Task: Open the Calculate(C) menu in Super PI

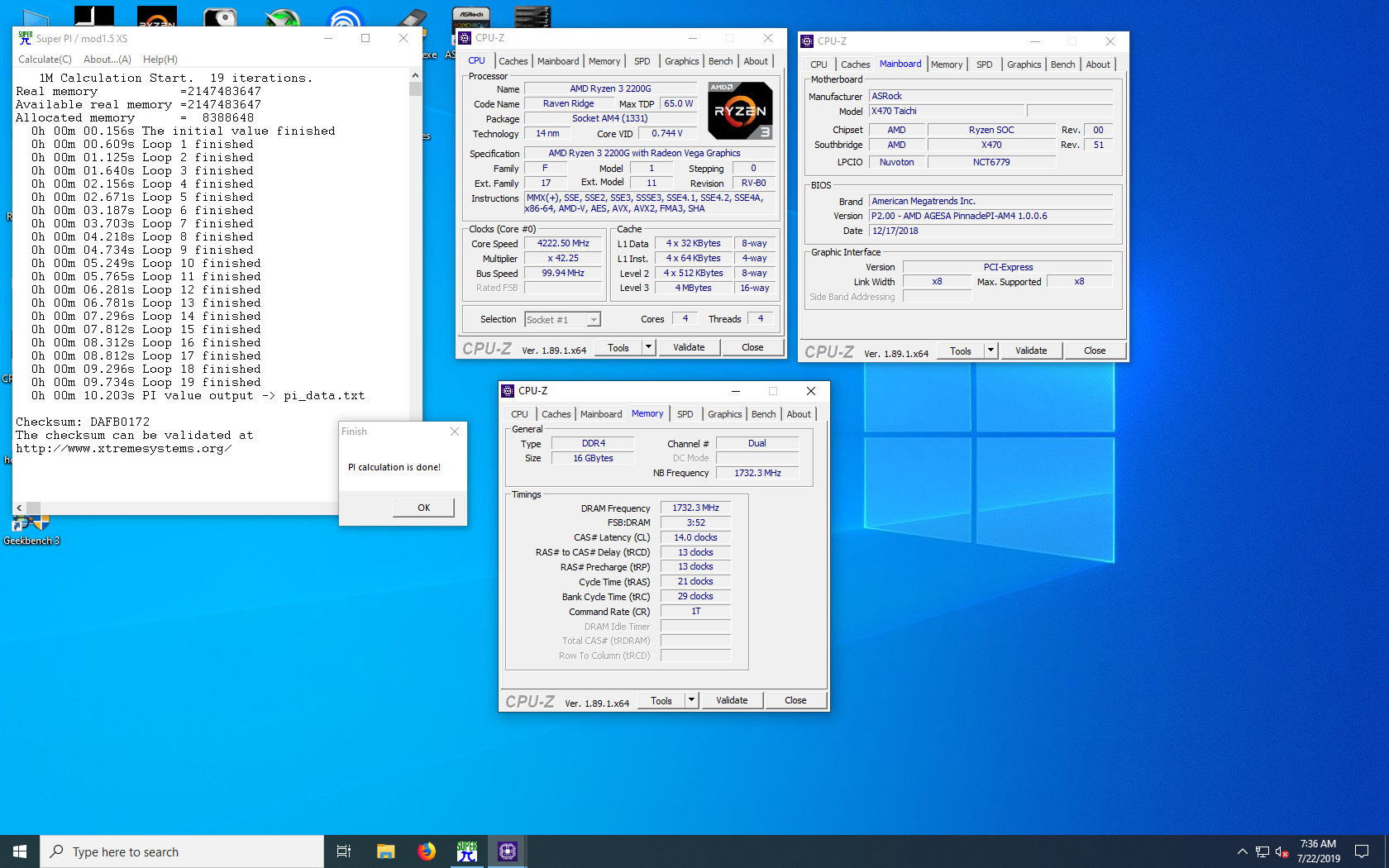Action: (45, 60)
